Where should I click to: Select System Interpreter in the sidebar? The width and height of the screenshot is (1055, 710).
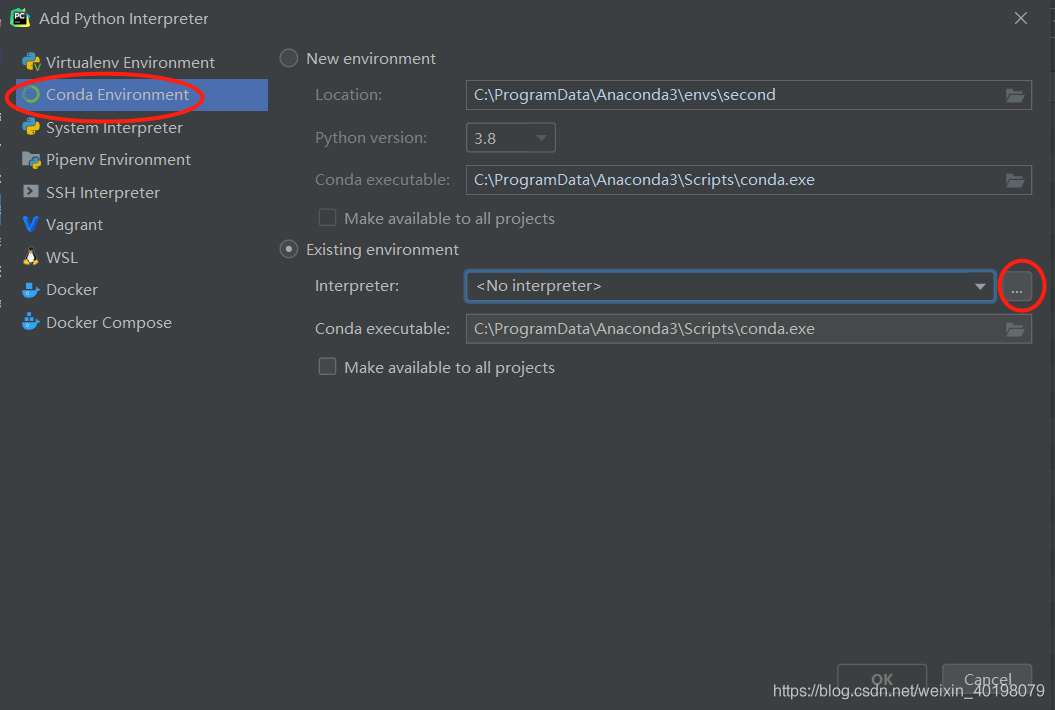pos(141,127)
